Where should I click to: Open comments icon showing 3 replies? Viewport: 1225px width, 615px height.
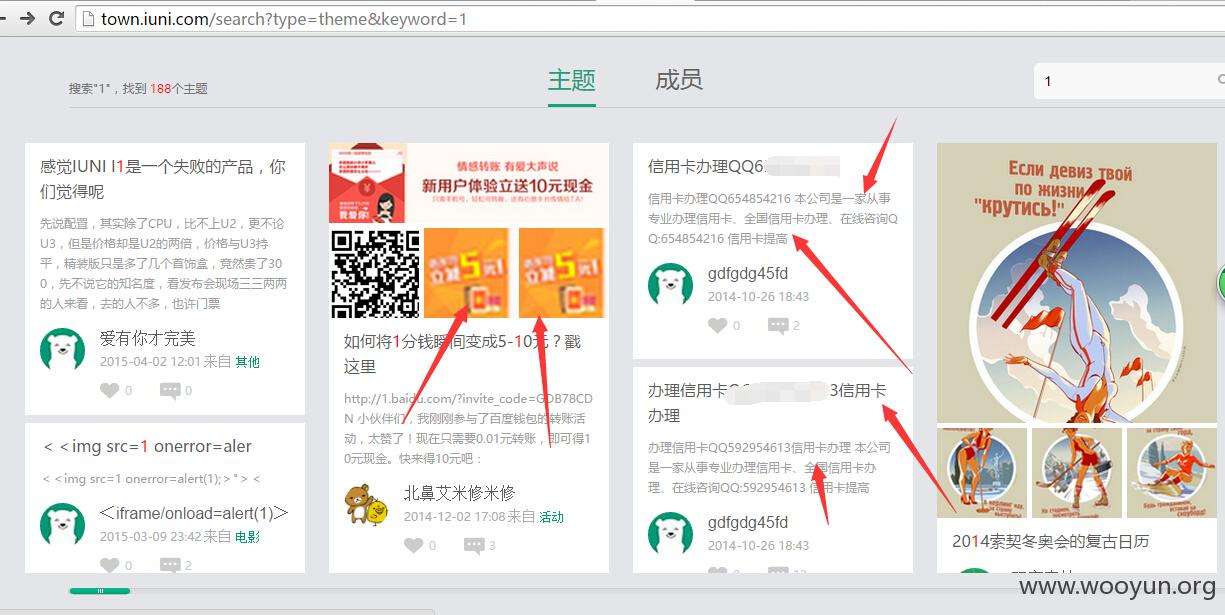coord(474,545)
